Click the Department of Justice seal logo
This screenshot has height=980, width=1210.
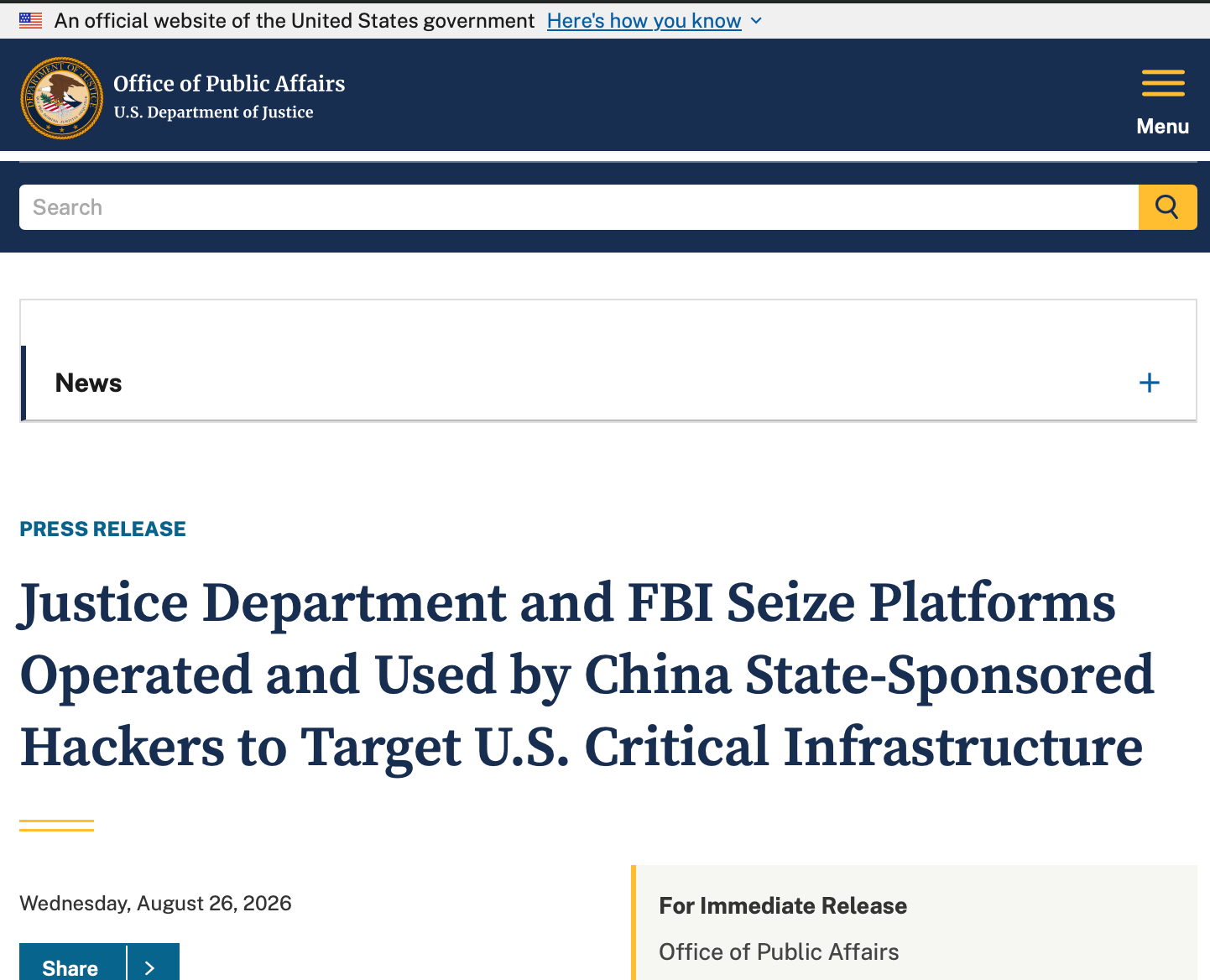(62, 98)
